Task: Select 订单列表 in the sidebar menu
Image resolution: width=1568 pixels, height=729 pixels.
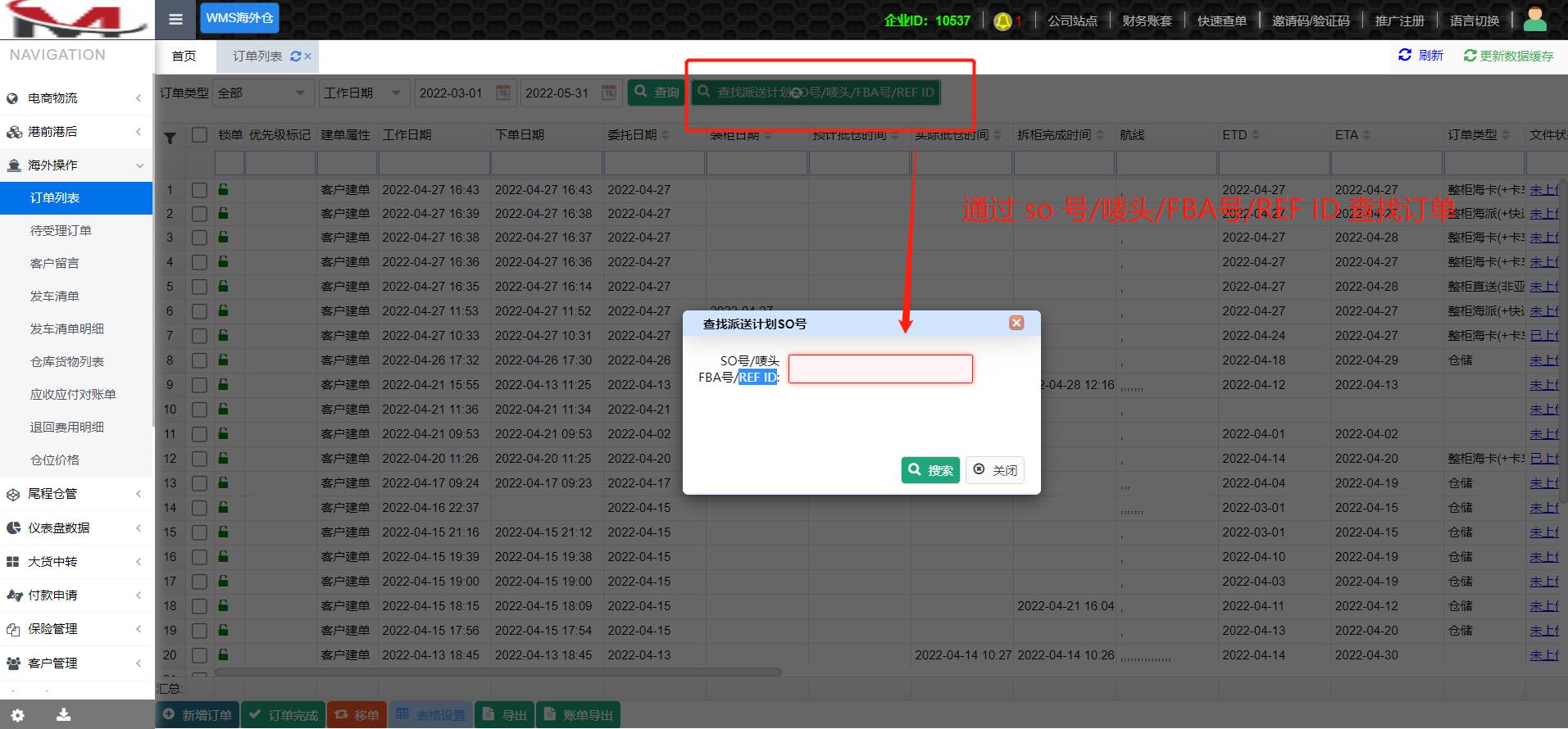Action: 76,198
